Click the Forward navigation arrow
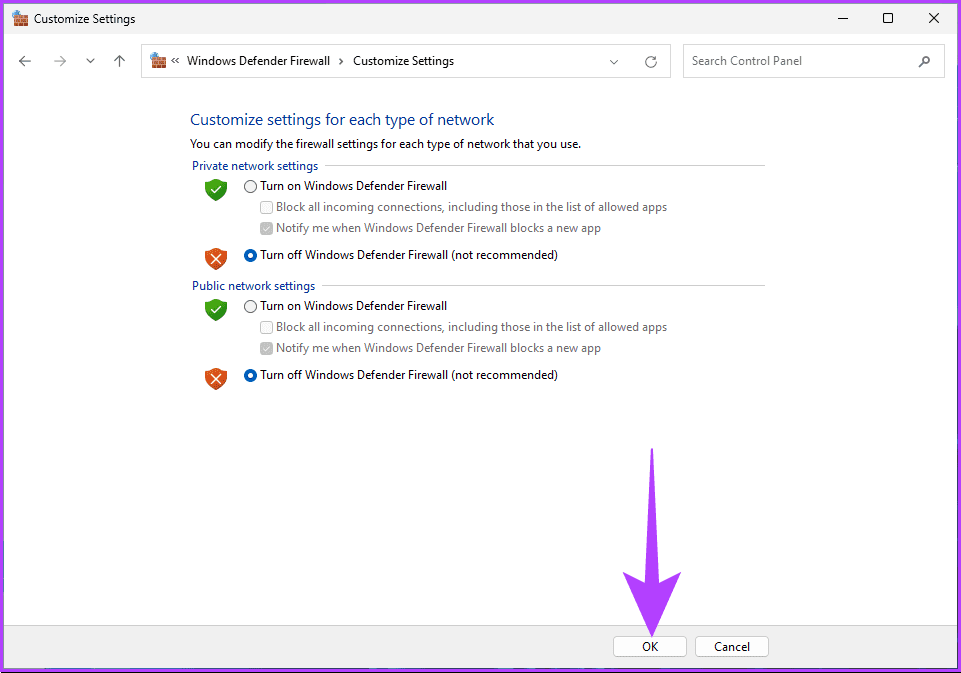This screenshot has width=961, height=673. point(60,61)
